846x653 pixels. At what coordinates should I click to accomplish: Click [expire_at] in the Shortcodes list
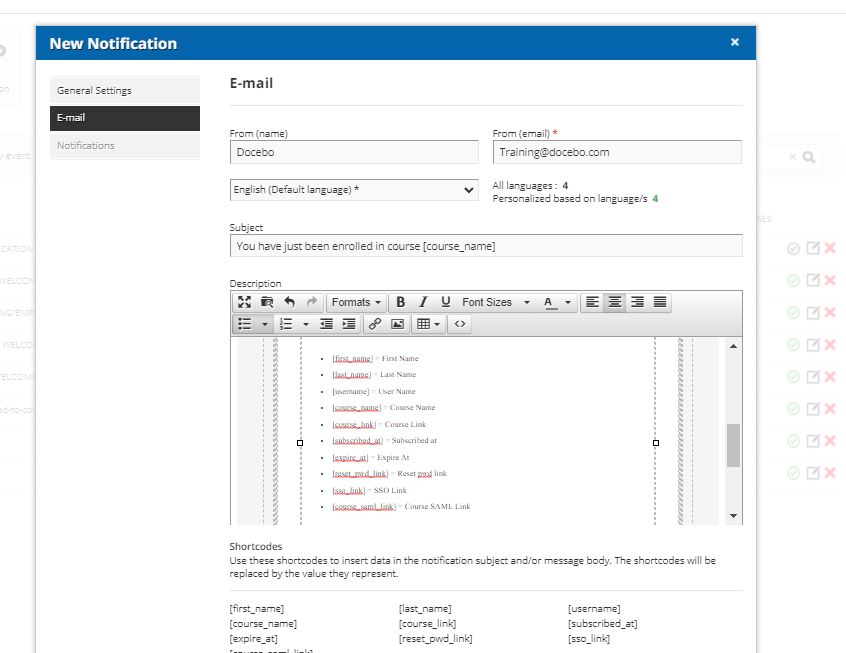pyautogui.click(x=254, y=639)
